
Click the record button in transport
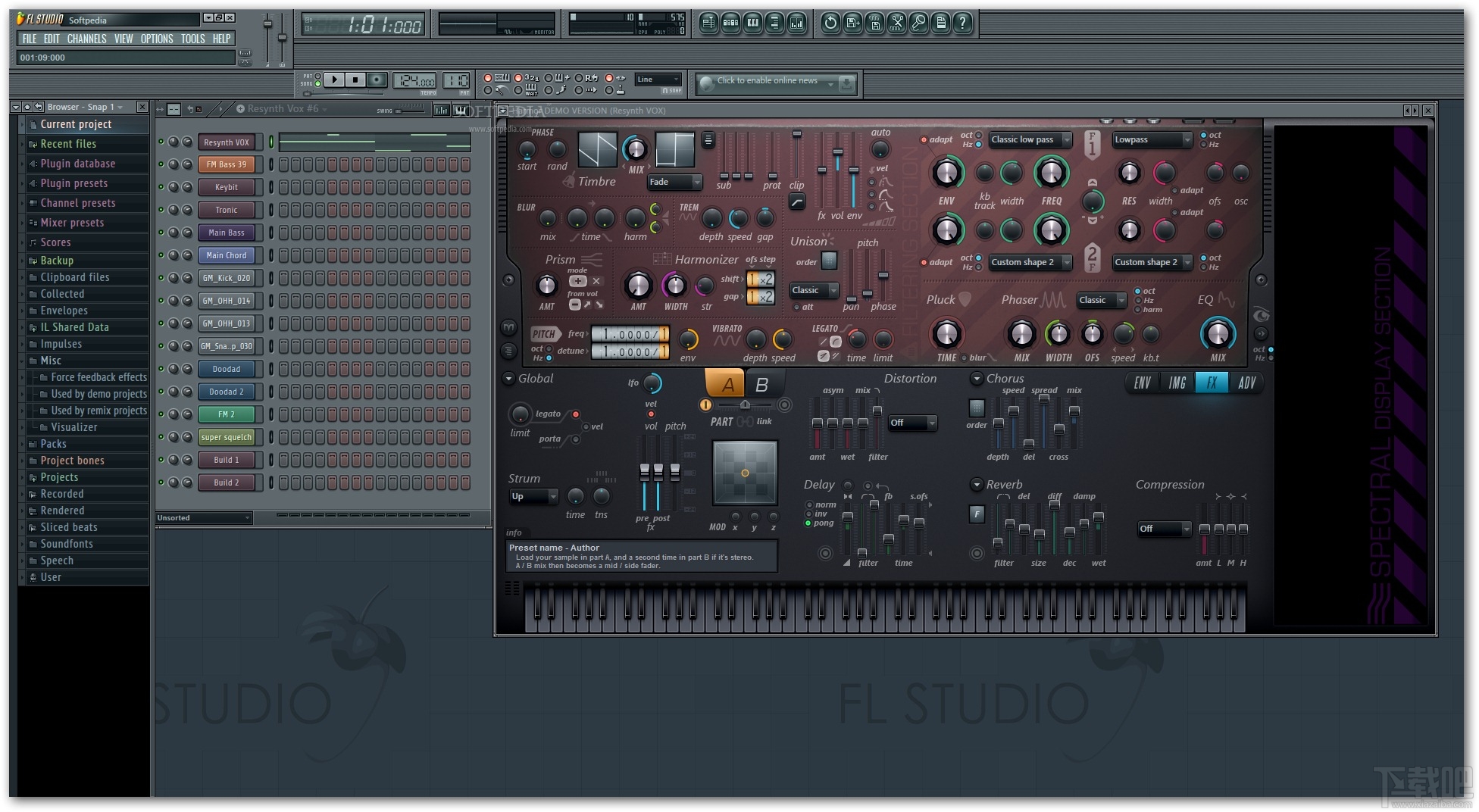pos(377,80)
